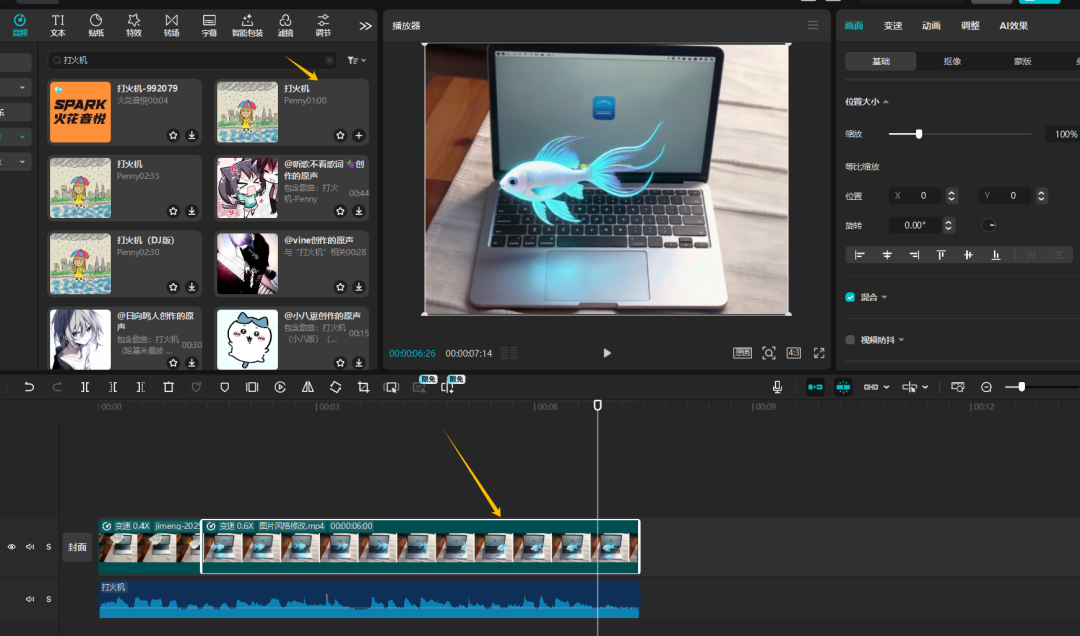
Task: Play the video in the player
Action: tap(606, 353)
